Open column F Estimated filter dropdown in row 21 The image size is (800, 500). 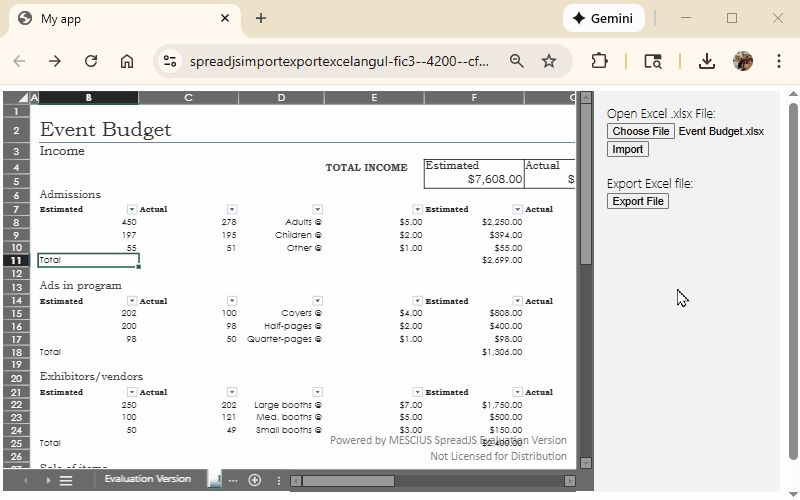pos(517,392)
